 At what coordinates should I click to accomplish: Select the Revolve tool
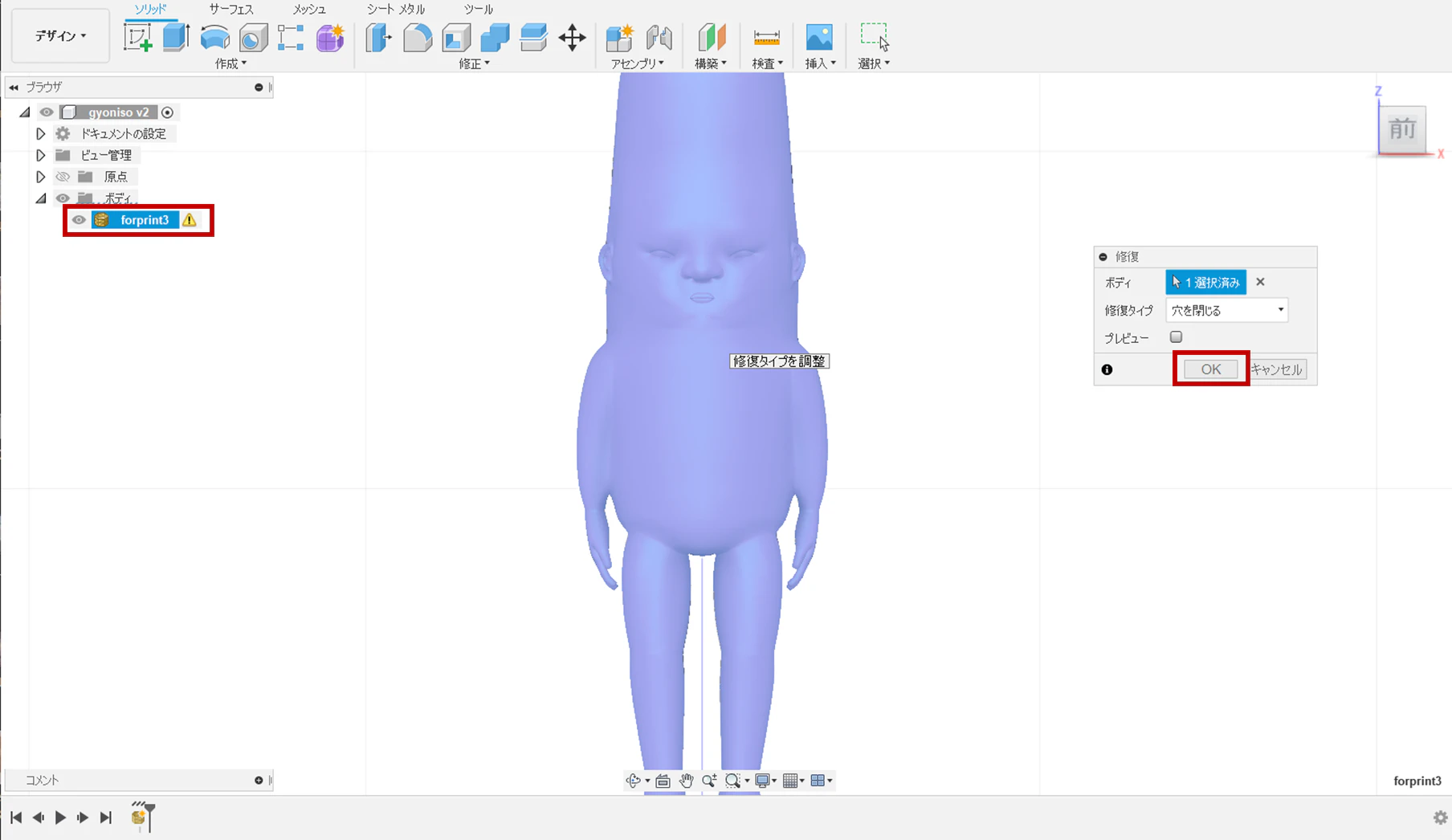pyautogui.click(x=214, y=37)
